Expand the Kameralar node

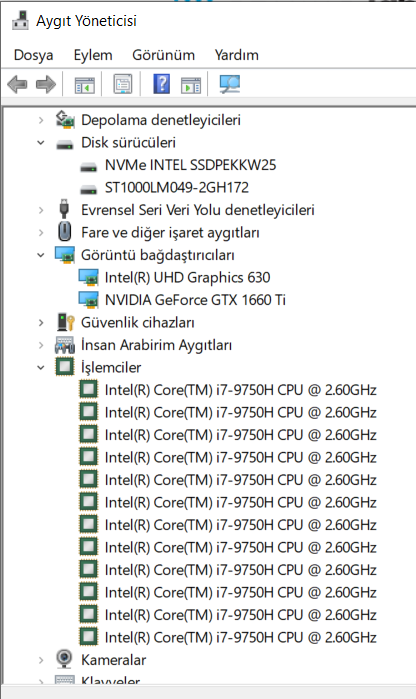pos(41,660)
